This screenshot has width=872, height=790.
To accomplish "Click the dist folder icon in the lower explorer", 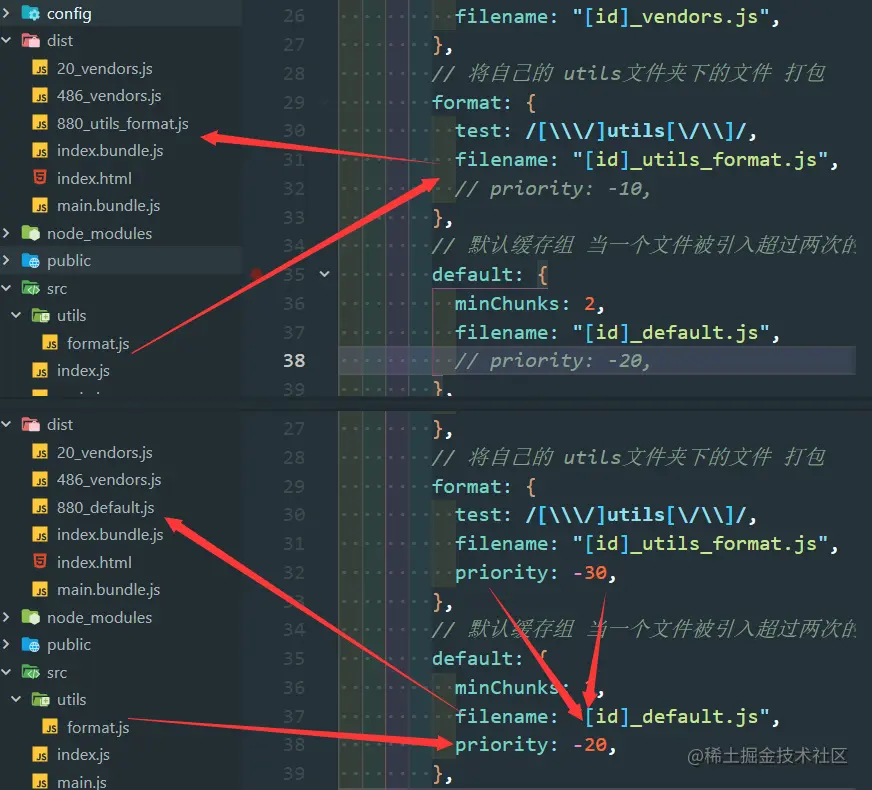I will coord(31,425).
